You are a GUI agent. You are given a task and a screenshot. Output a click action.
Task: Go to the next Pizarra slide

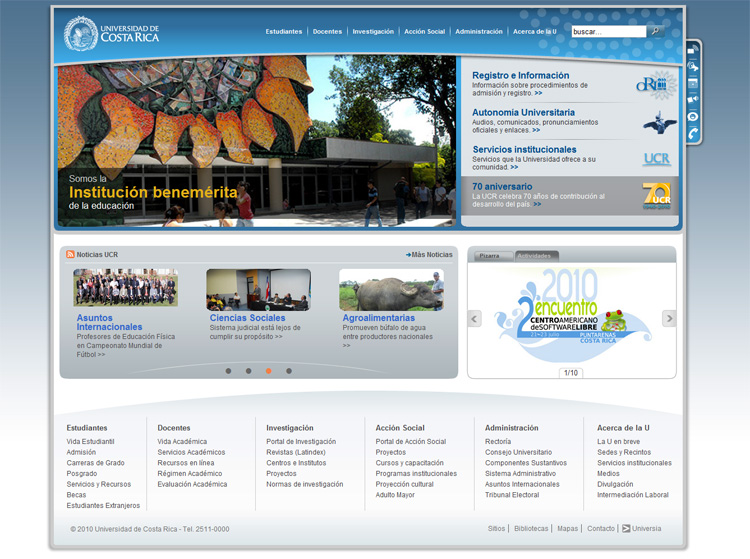coord(669,318)
